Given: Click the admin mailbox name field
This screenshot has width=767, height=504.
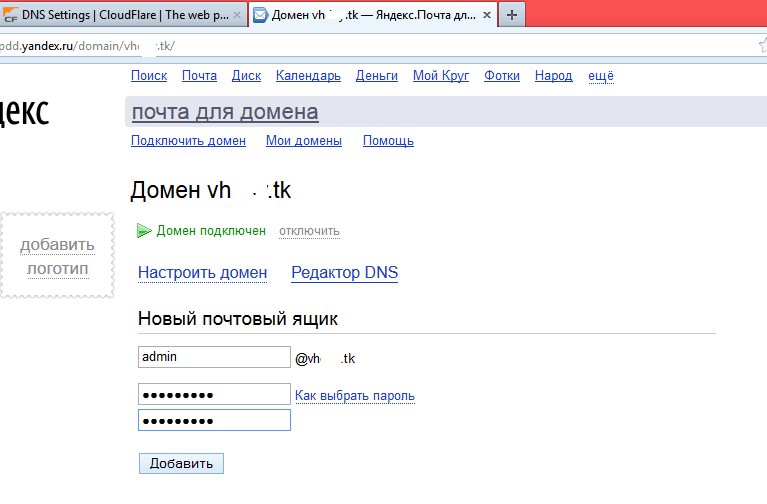Looking at the screenshot, I should point(213,357).
